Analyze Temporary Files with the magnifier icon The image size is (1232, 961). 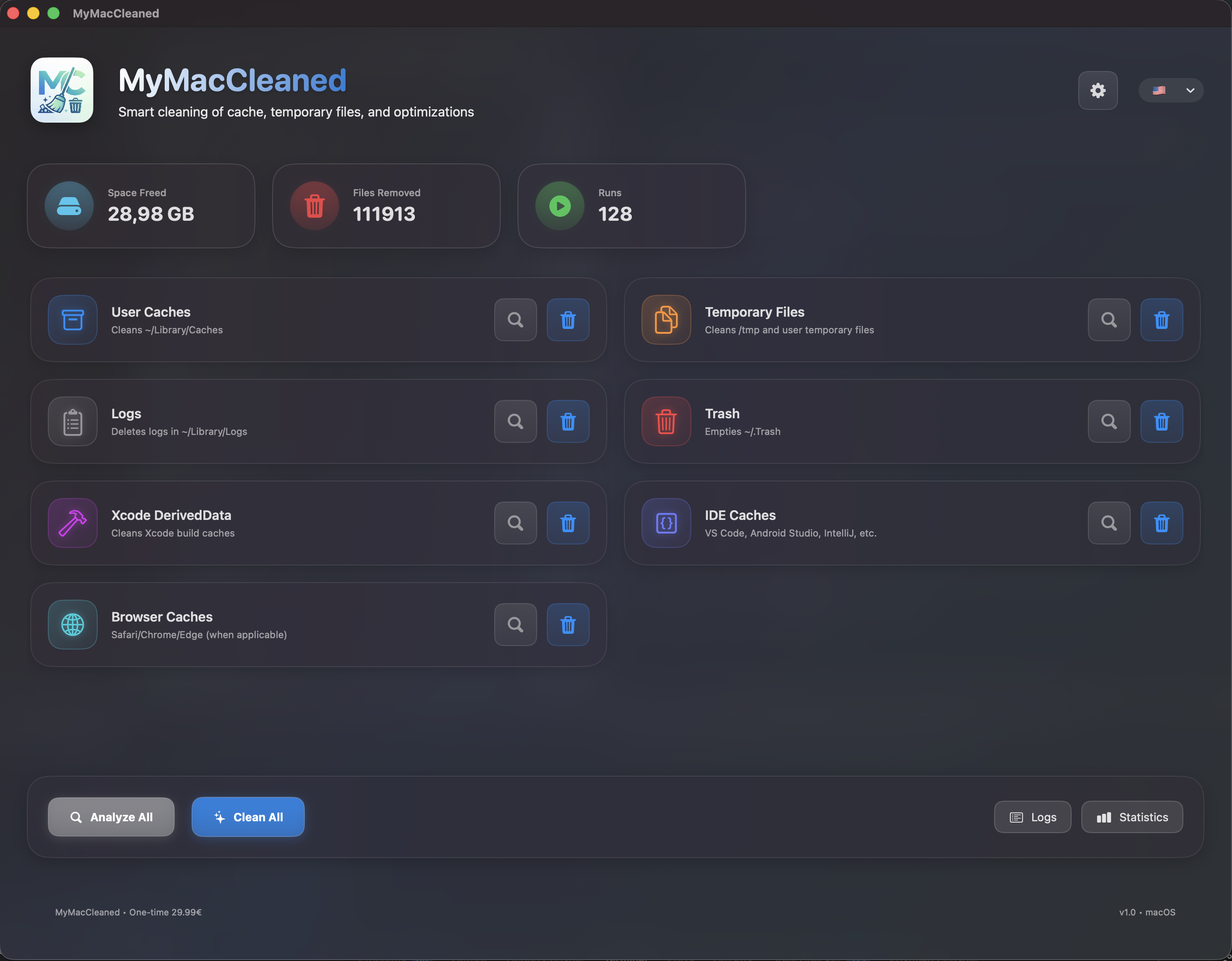[1108, 319]
